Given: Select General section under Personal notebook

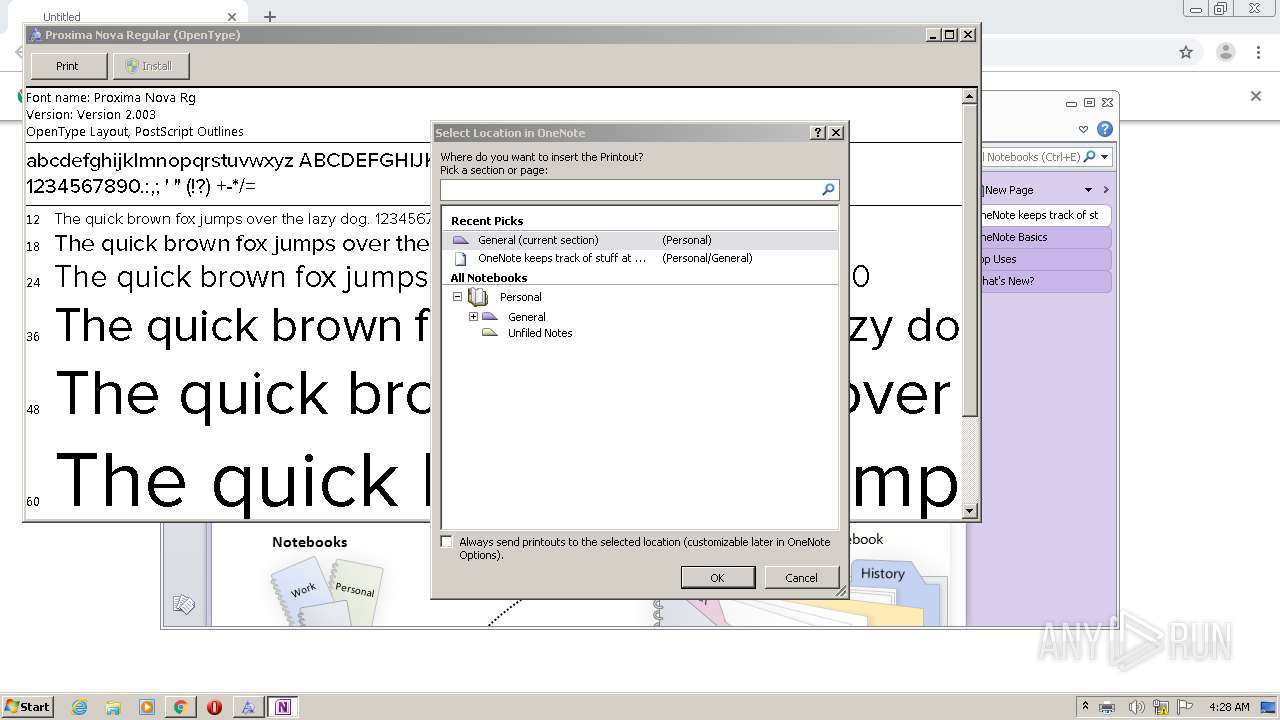Looking at the screenshot, I should [526, 317].
